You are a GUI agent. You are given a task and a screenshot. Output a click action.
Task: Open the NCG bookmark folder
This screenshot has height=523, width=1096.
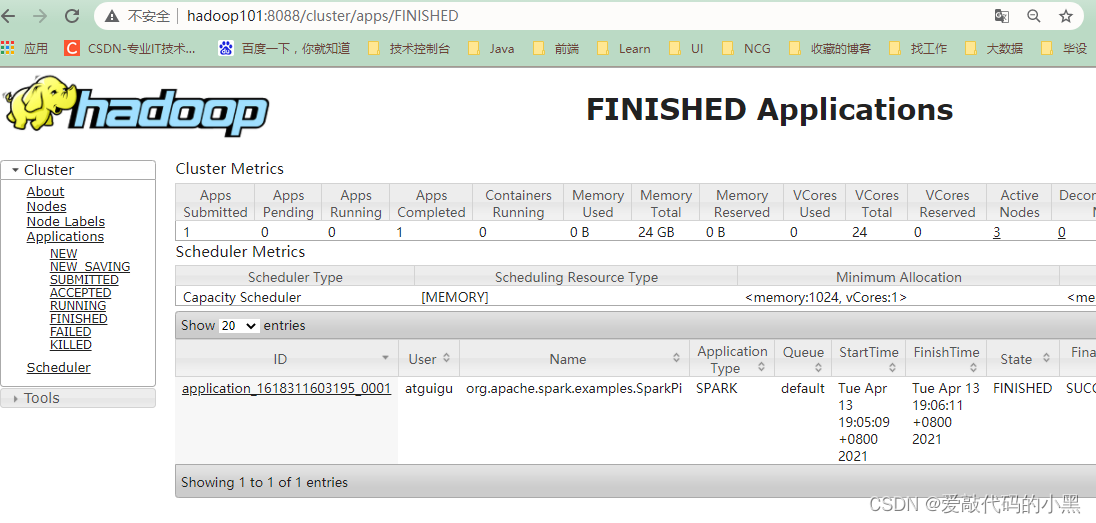[746, 48]
